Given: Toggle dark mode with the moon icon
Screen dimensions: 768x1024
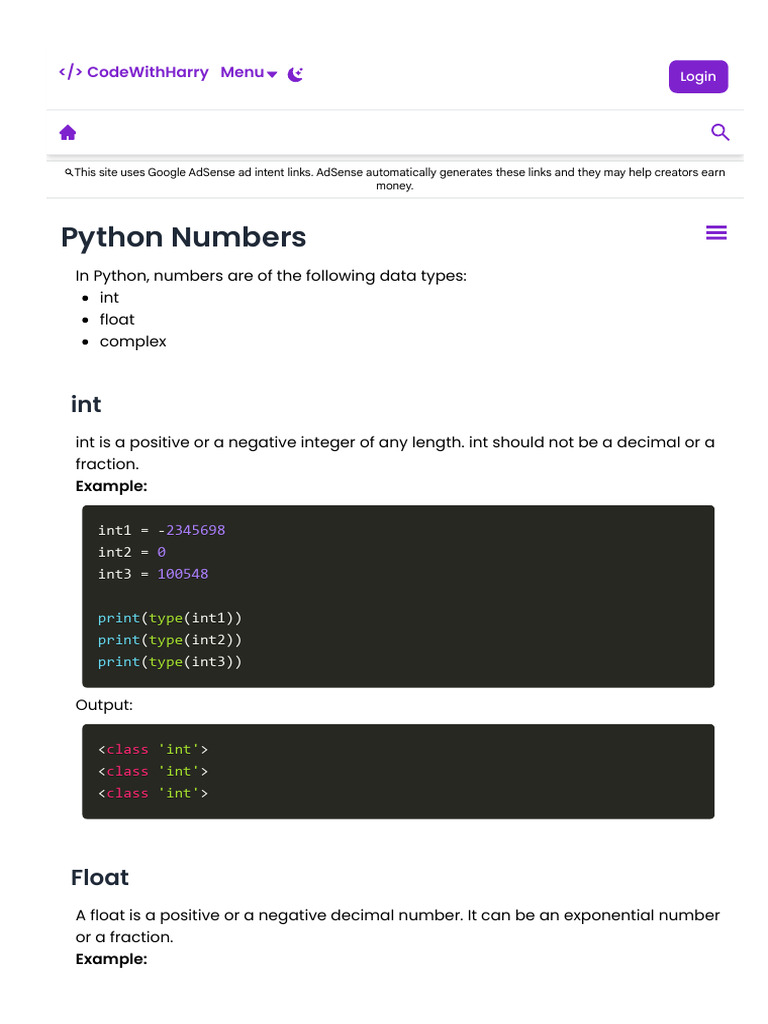Looking at the screenshot, I should point(295,74).
